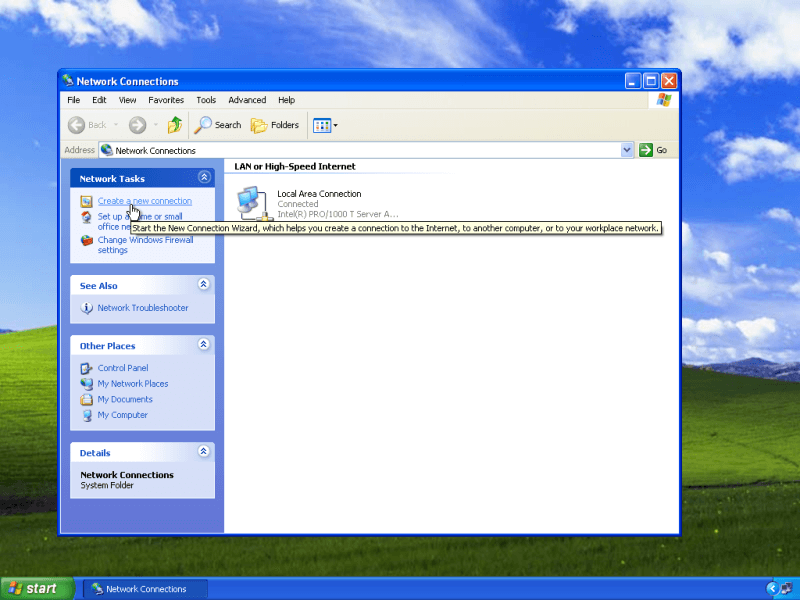
Task: Expand the Address bar dropdown
Action: click(x=627, y=150)
